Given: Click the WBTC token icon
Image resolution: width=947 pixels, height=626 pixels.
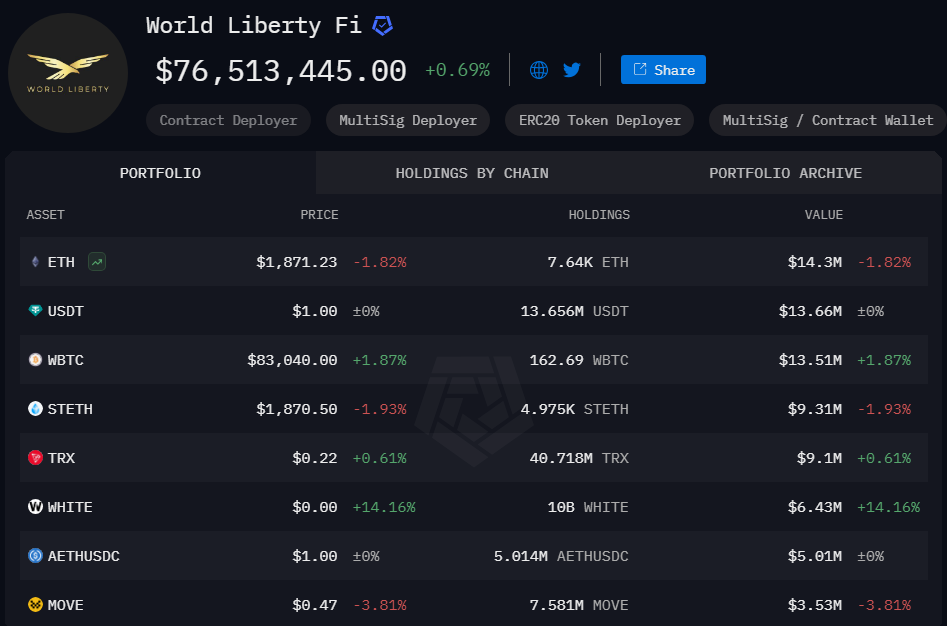Looking at the screenshot, I should tap(36, 360).
